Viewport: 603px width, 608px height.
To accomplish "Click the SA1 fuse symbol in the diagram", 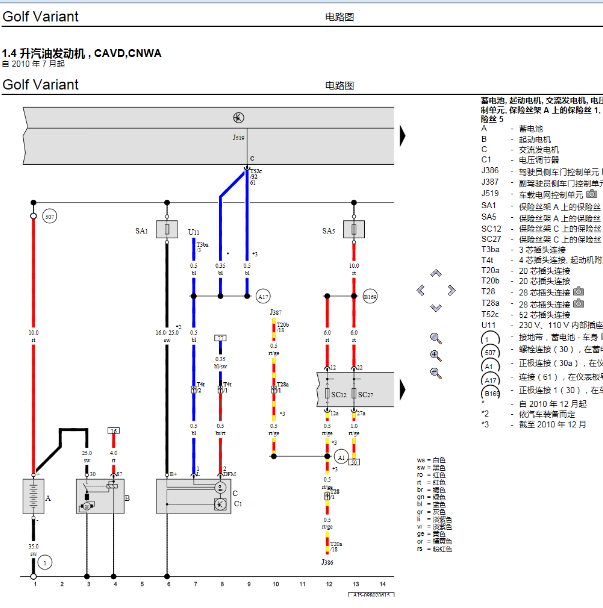I will click(167, 229).
